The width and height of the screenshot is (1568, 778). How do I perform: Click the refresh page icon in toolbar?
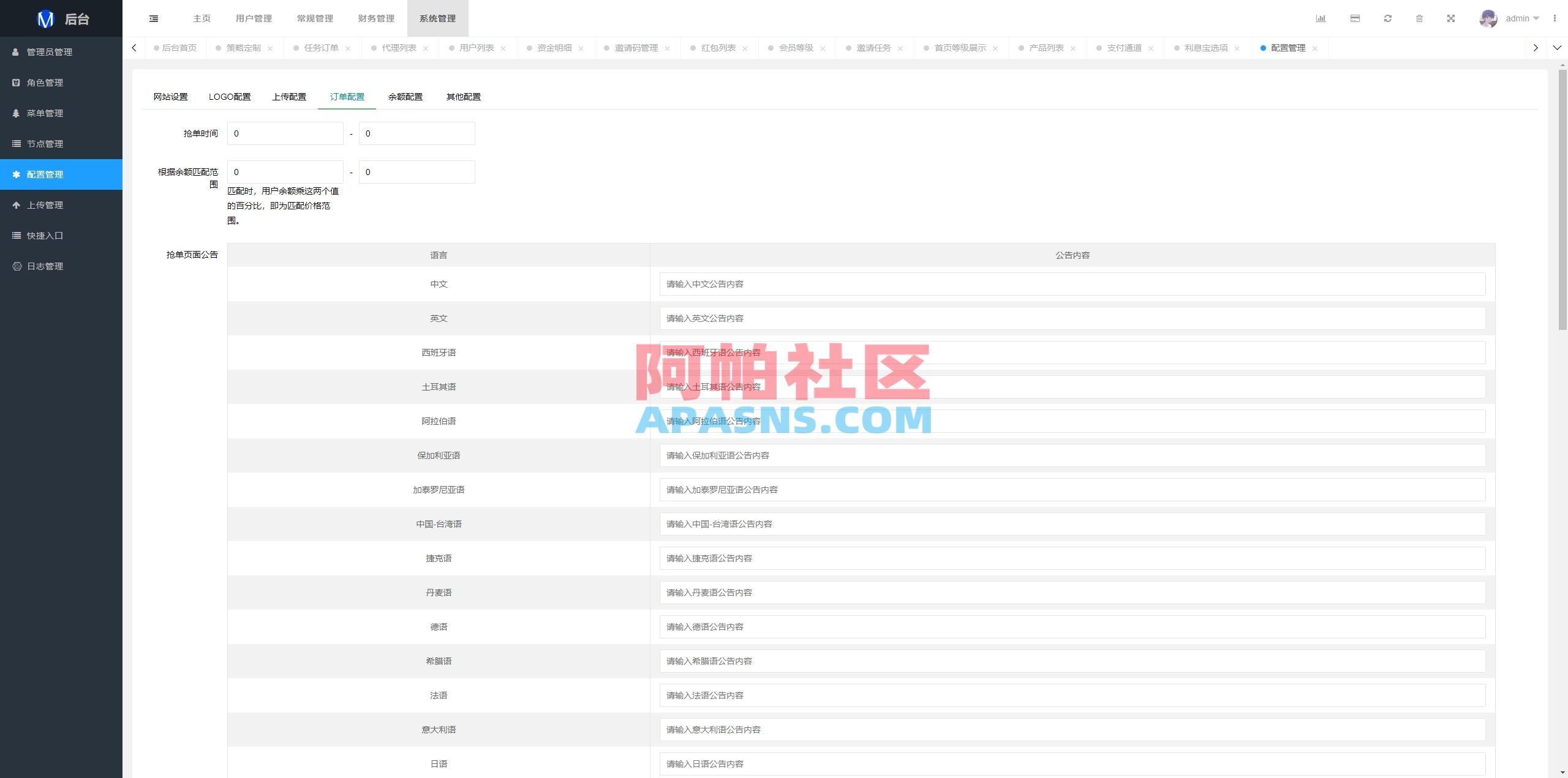[1387, 18]
